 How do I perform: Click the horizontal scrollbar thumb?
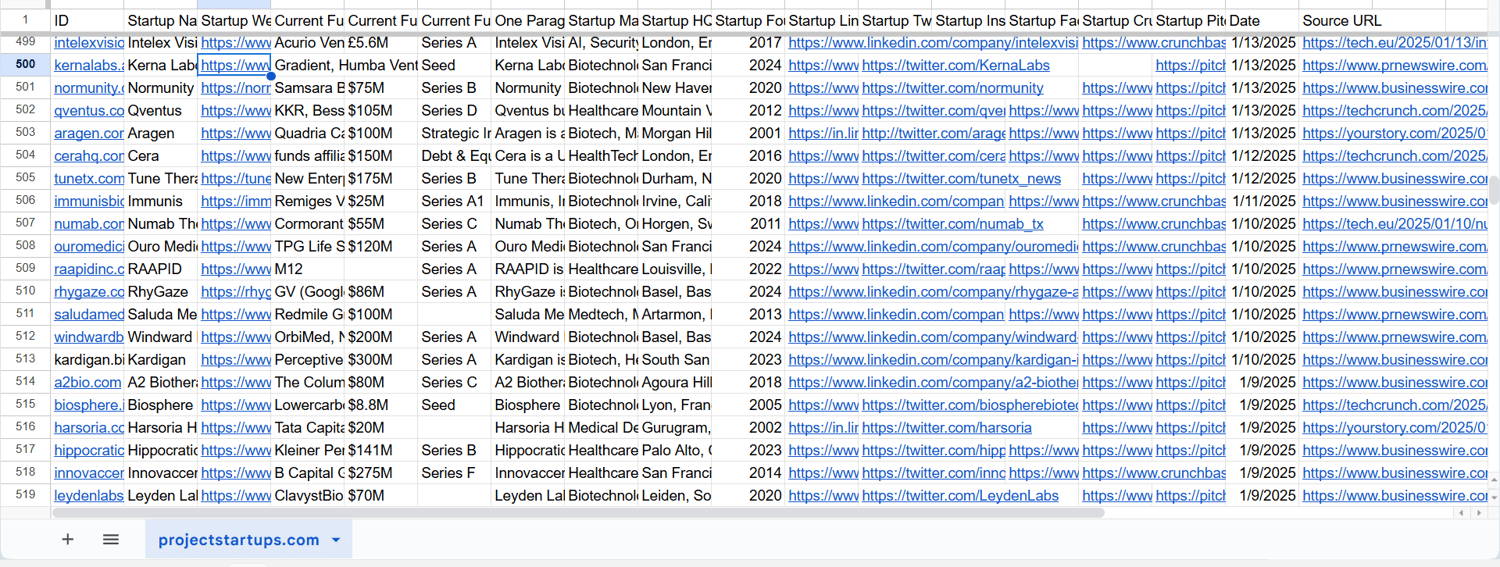(x=578, y=513)
